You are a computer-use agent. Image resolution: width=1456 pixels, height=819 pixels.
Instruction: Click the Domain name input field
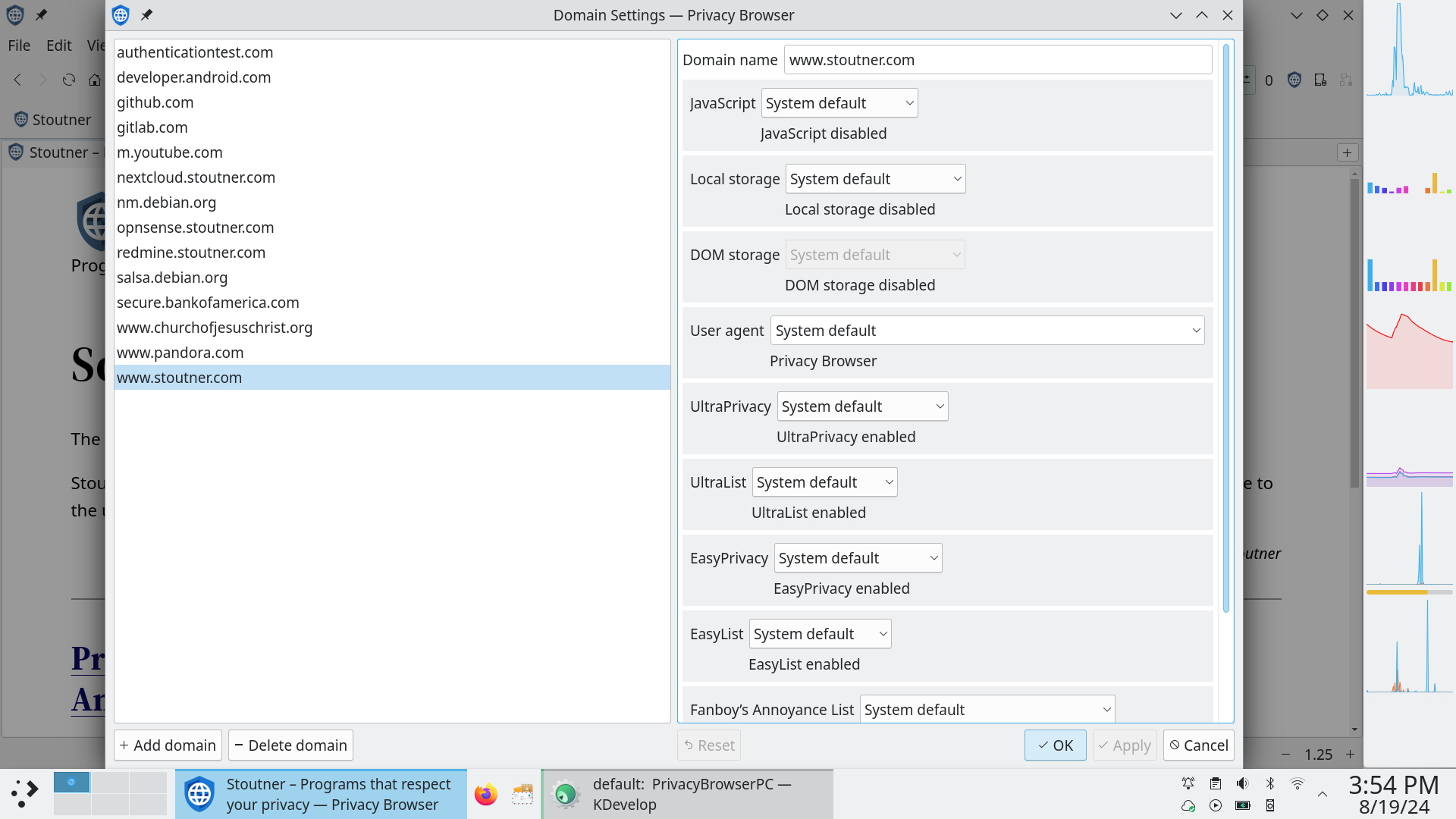[x=998, y=60]
